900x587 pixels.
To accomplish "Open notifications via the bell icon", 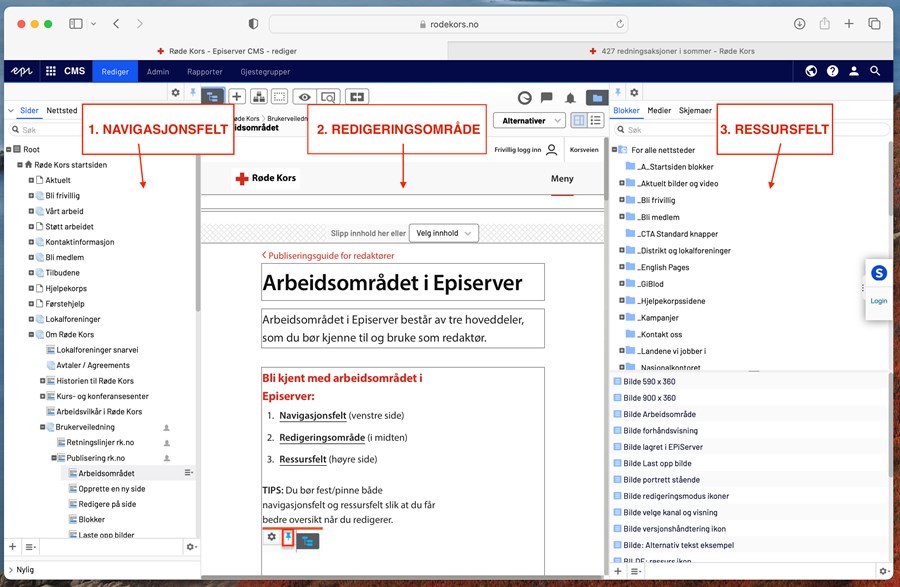I will click(570, 97).
